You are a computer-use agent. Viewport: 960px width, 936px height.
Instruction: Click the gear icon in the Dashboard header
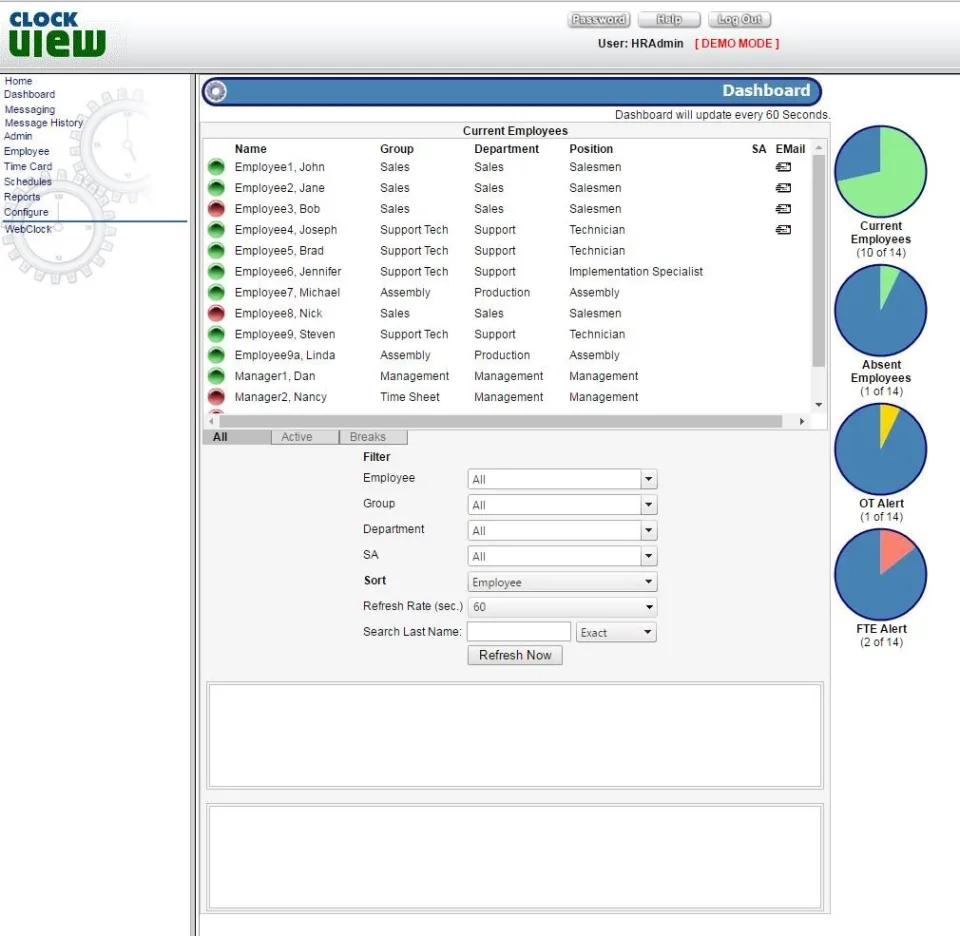click(x=216, y=91)
